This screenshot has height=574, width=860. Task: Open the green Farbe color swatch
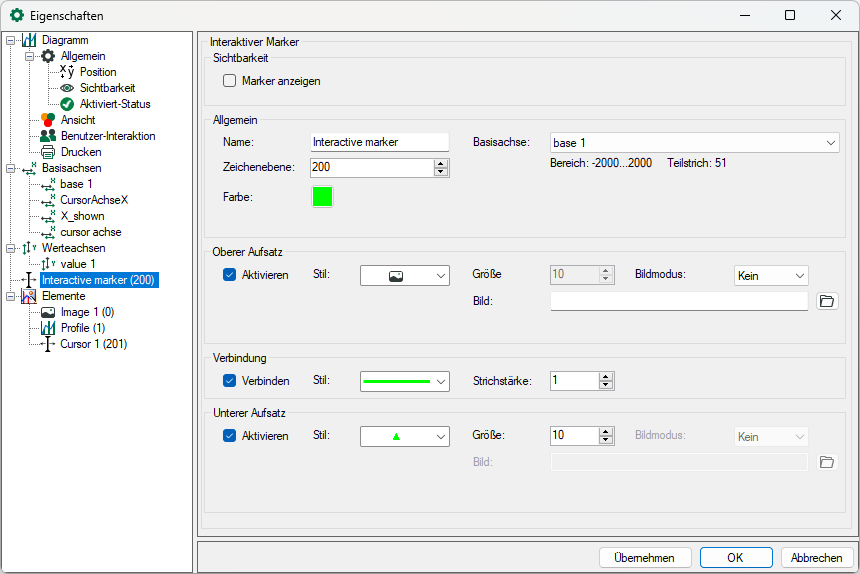point(322,197)
